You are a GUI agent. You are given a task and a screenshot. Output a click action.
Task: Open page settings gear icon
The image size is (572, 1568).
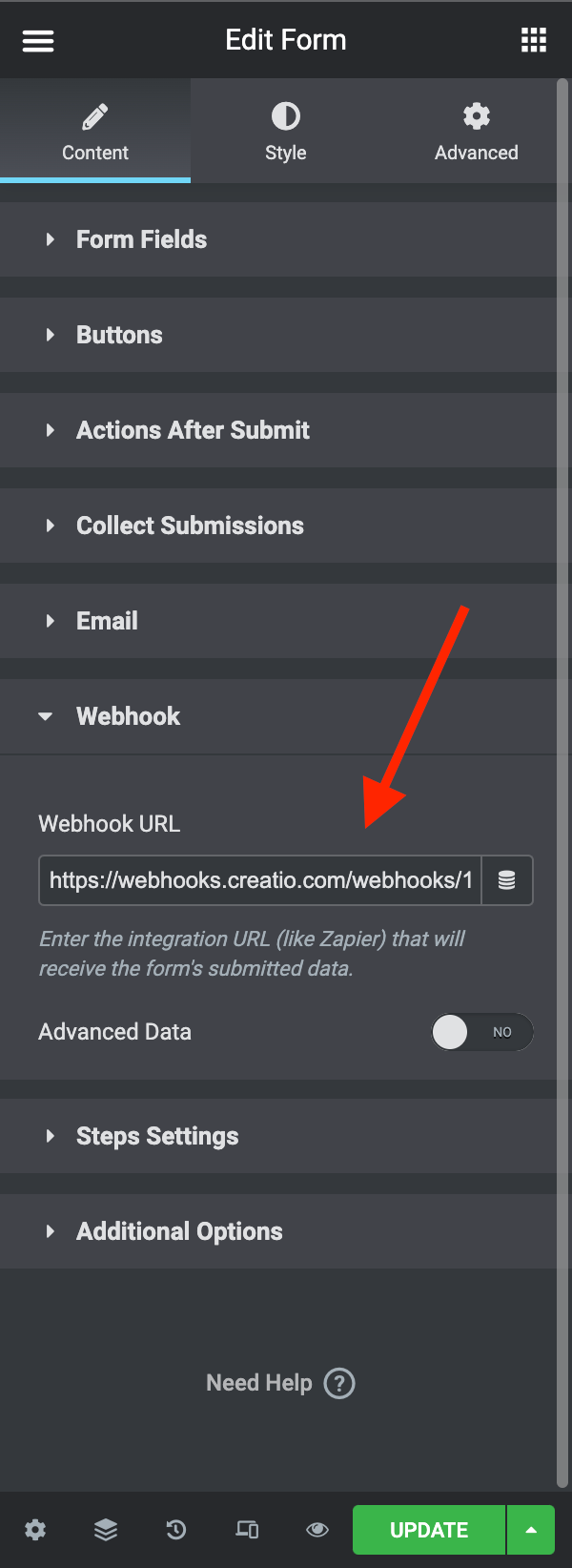click(x=35, y=1530)
